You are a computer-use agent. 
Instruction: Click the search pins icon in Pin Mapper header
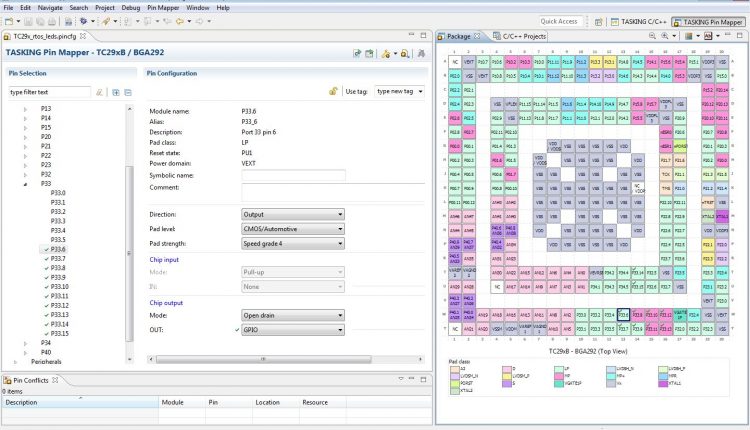coord(405,54)
